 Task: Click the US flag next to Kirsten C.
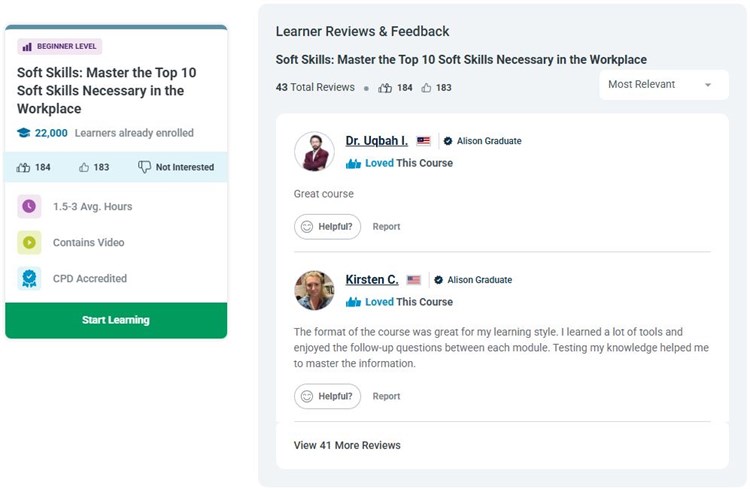point(413,280)
